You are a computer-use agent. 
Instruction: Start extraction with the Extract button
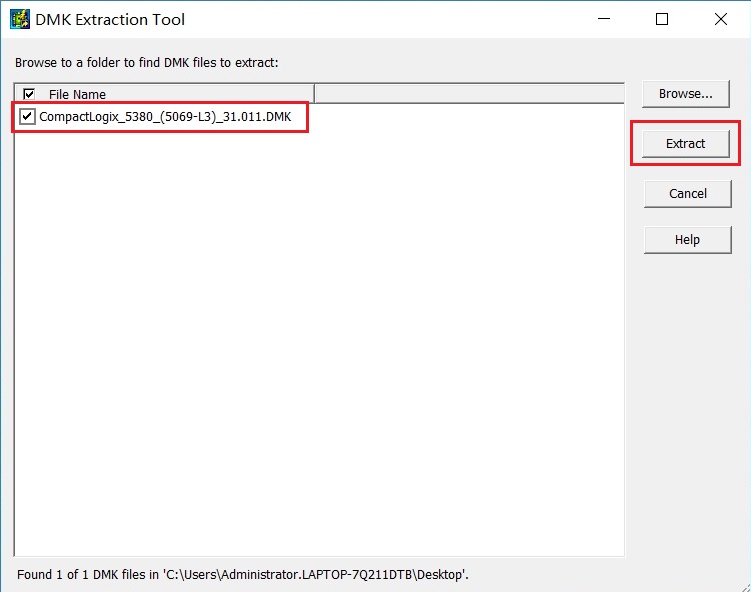pos(685,144)
